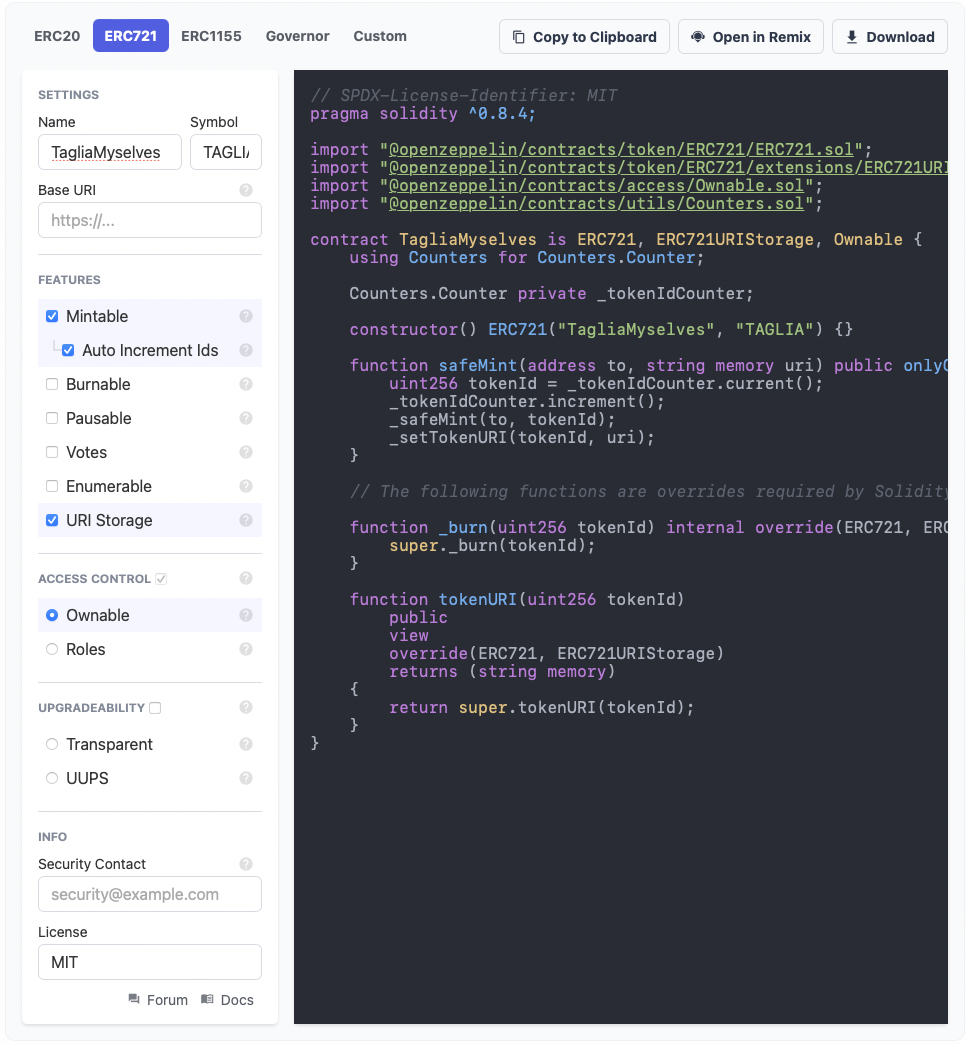The width and height of the screenshot is (966, 1045).
Task: Click help icon for URI Storage
Action: 246,520
